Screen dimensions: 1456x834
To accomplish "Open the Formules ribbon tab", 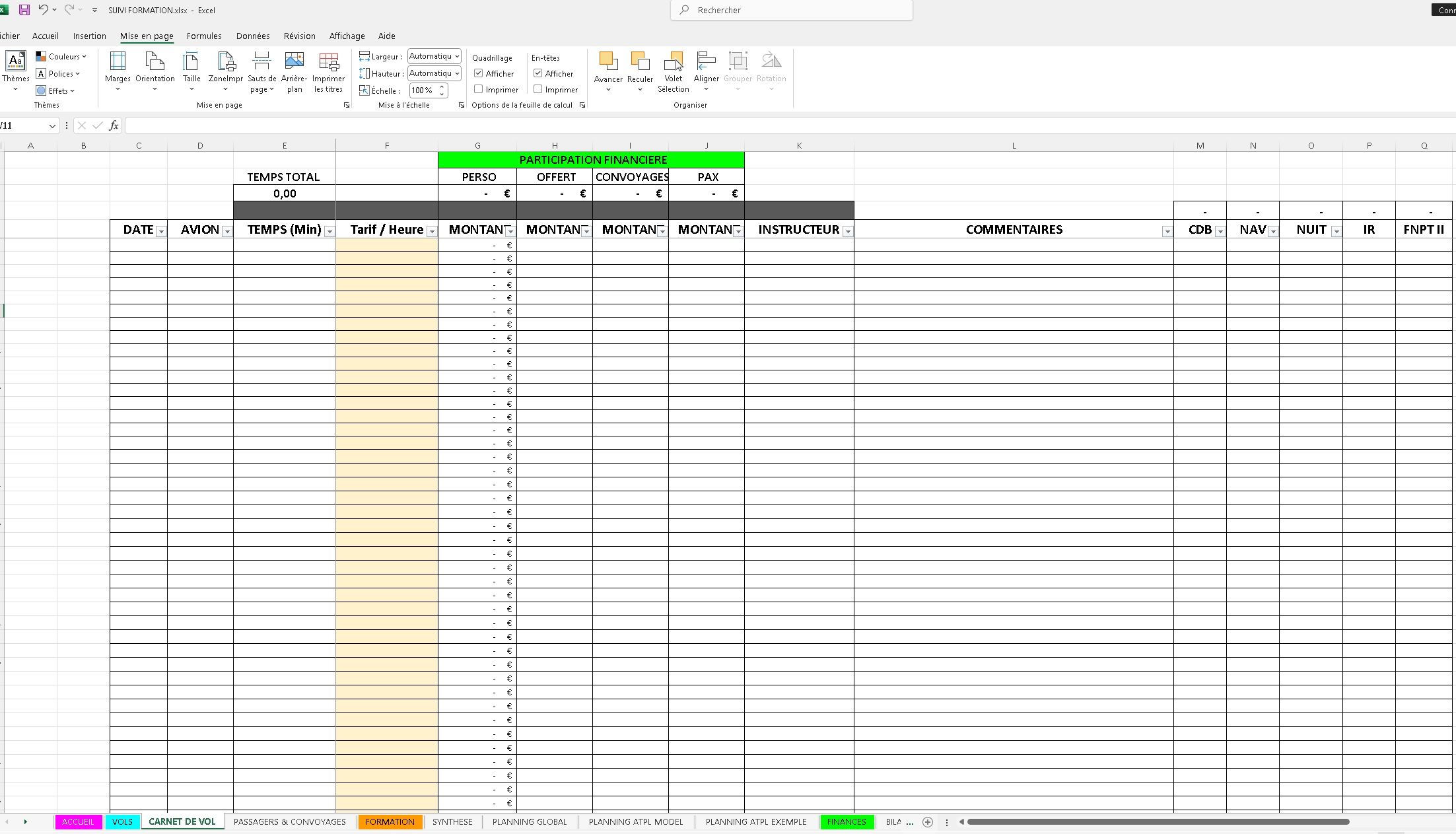I will click(204, 36).
